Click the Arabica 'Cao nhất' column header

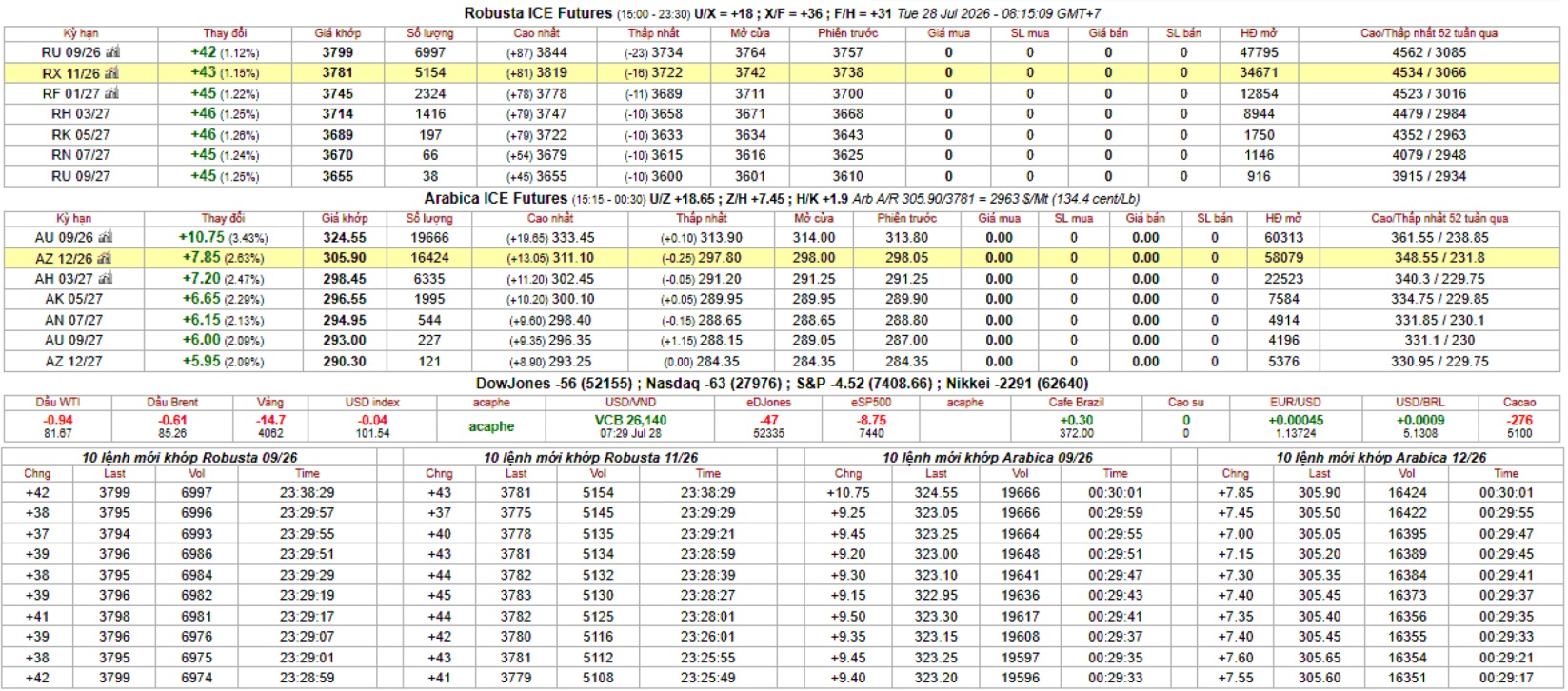pyautogui.click(x=551, y=218)
